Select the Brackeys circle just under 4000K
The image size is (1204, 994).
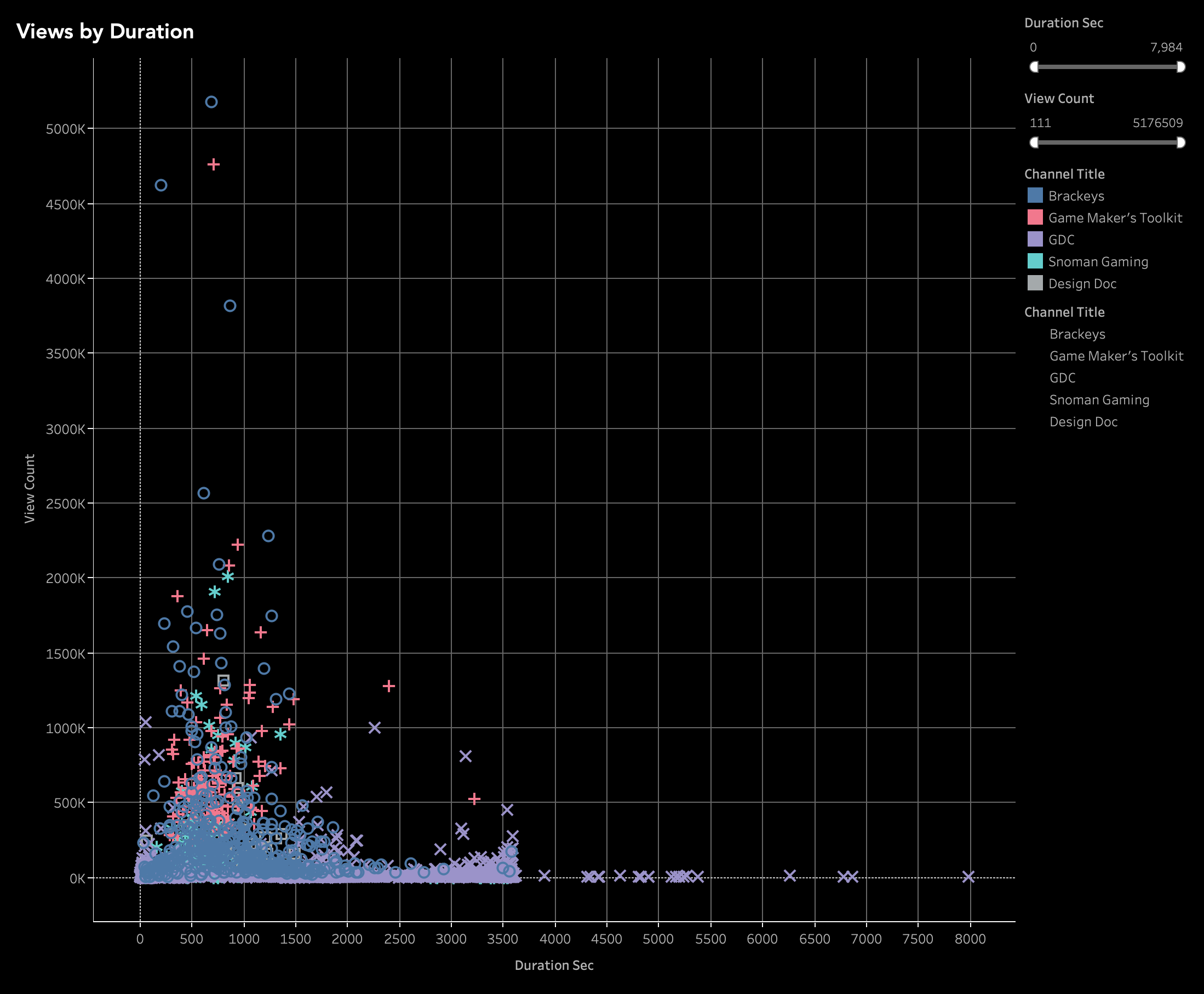(230, 306)
